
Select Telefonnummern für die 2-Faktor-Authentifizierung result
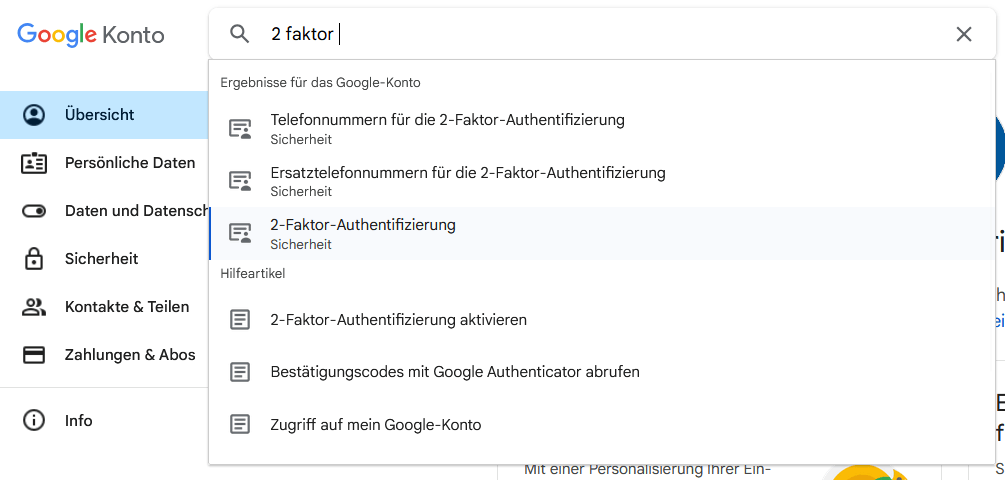[447, 128]
